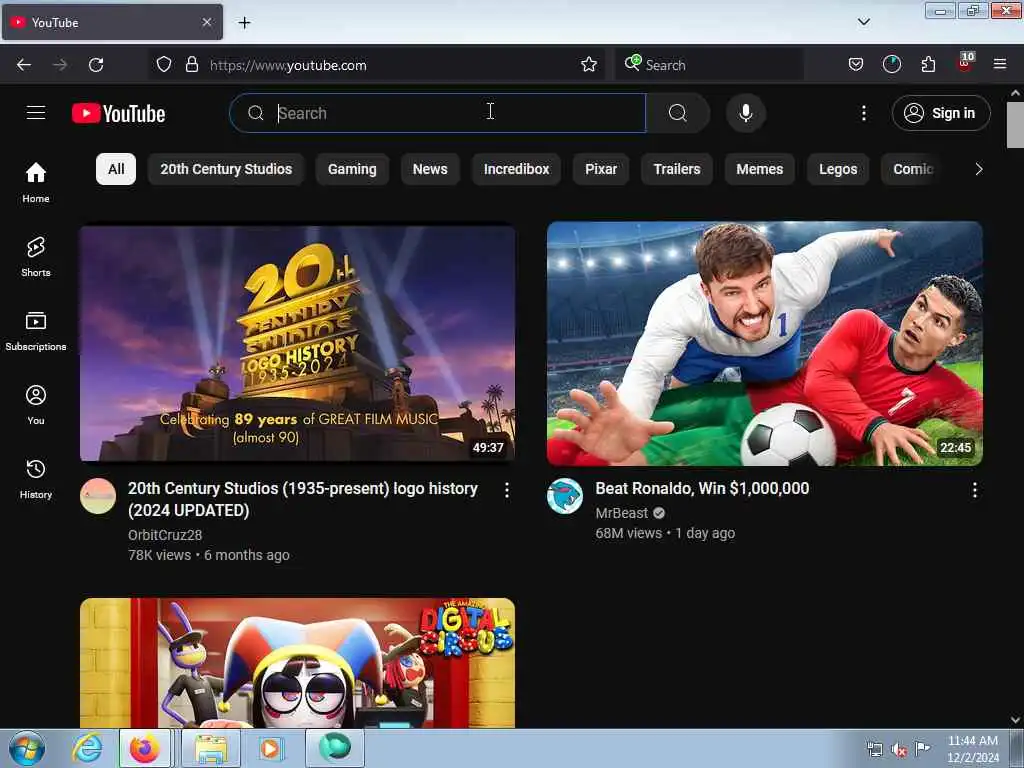Click the Firefox toolbar Search box
Screen dimensions: 1024x768
tap(709, 65)
